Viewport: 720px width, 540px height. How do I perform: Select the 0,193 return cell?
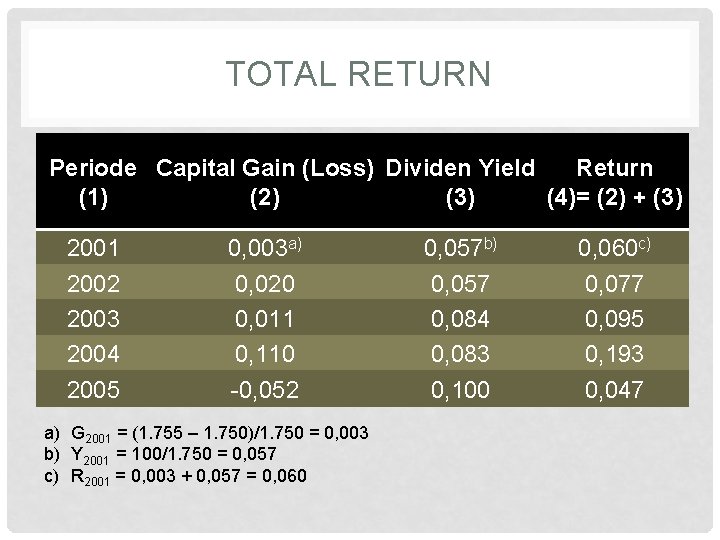coord(613,354)
